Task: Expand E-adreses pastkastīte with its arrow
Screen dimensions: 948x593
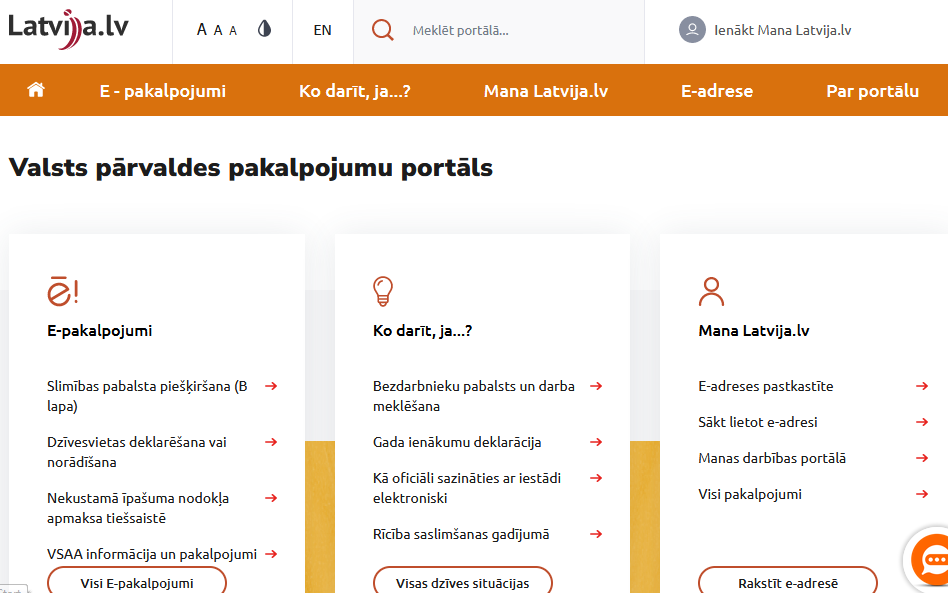Action: 920,385
